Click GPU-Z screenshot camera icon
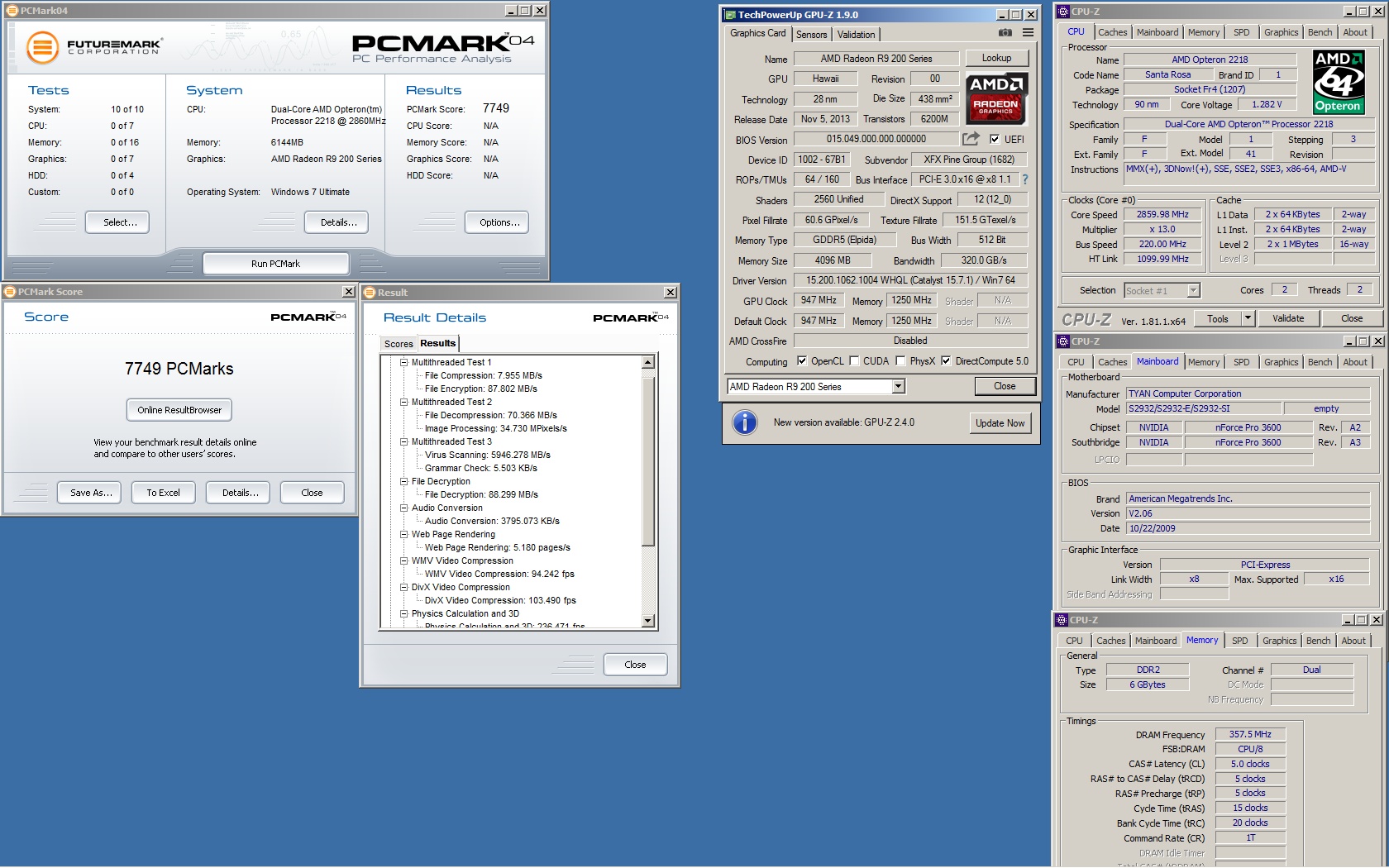This screenshot has height=868, width=1389. (1005, 33)
